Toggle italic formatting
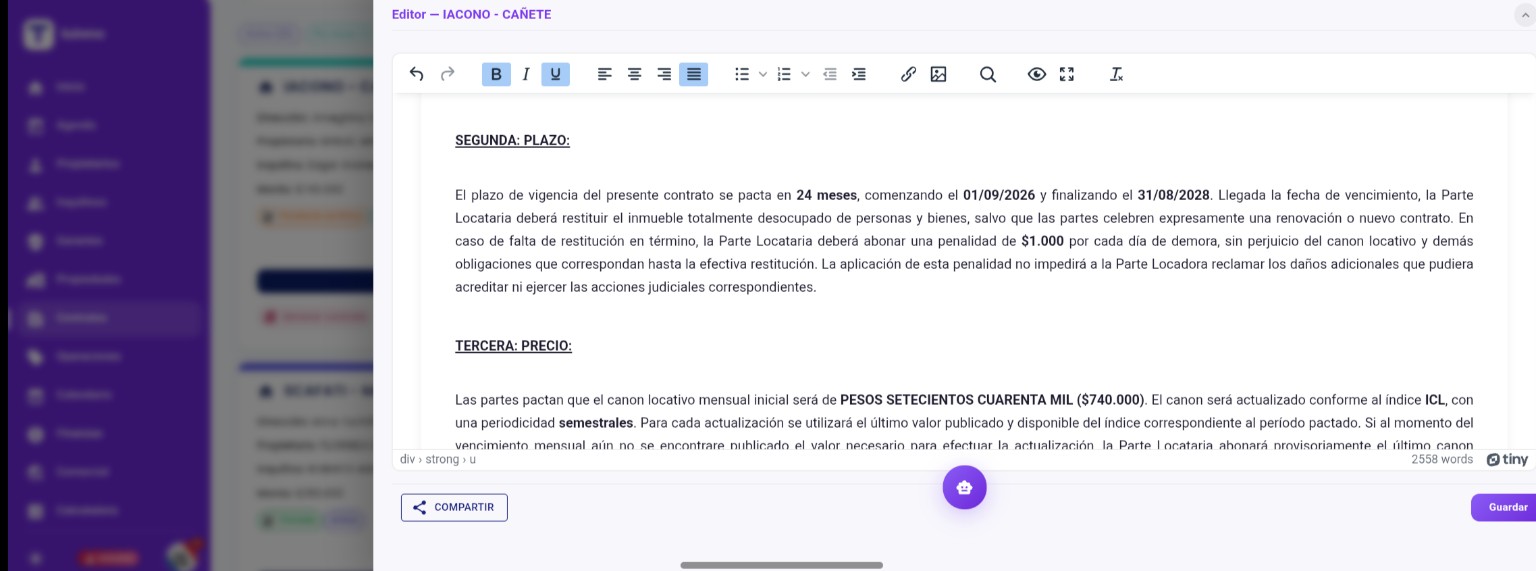 [x=526, y=74]
